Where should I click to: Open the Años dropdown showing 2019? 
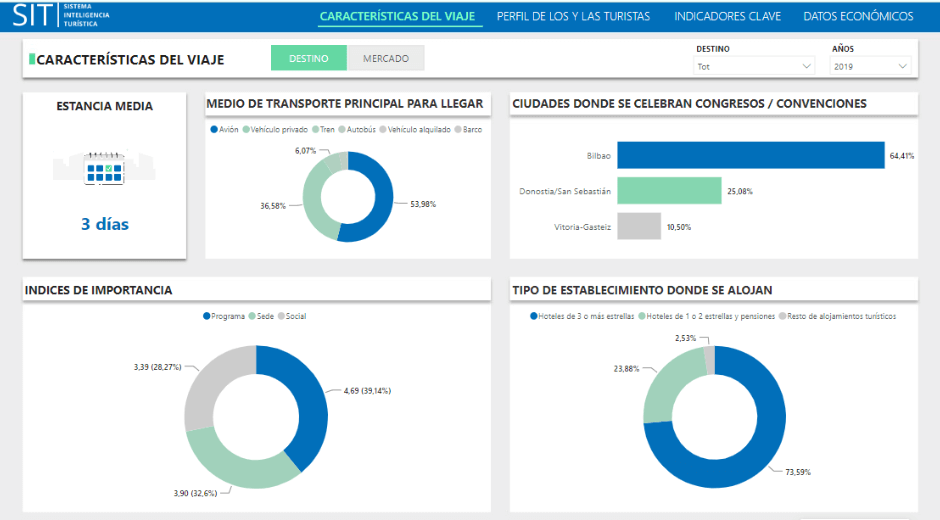(870, 67)
